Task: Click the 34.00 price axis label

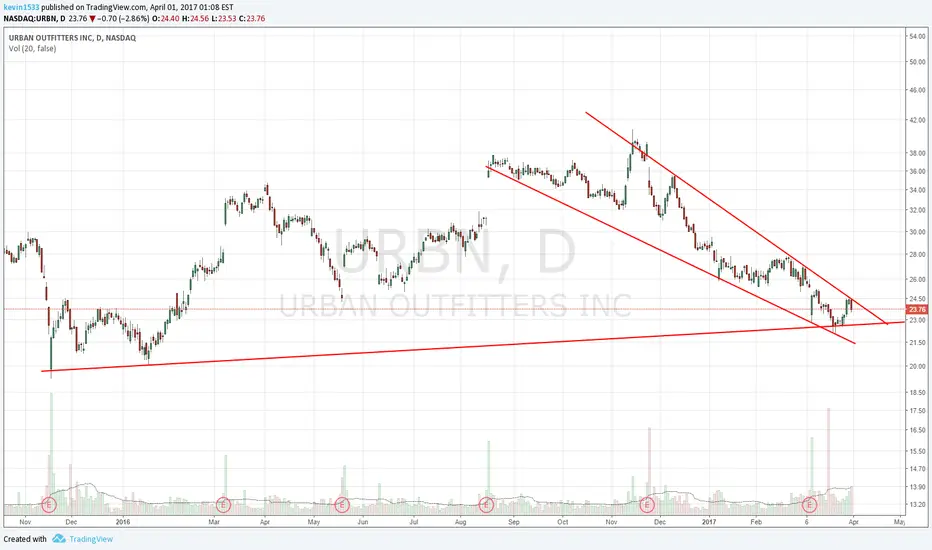Action: pyautogui.click(x=917, y=190)
